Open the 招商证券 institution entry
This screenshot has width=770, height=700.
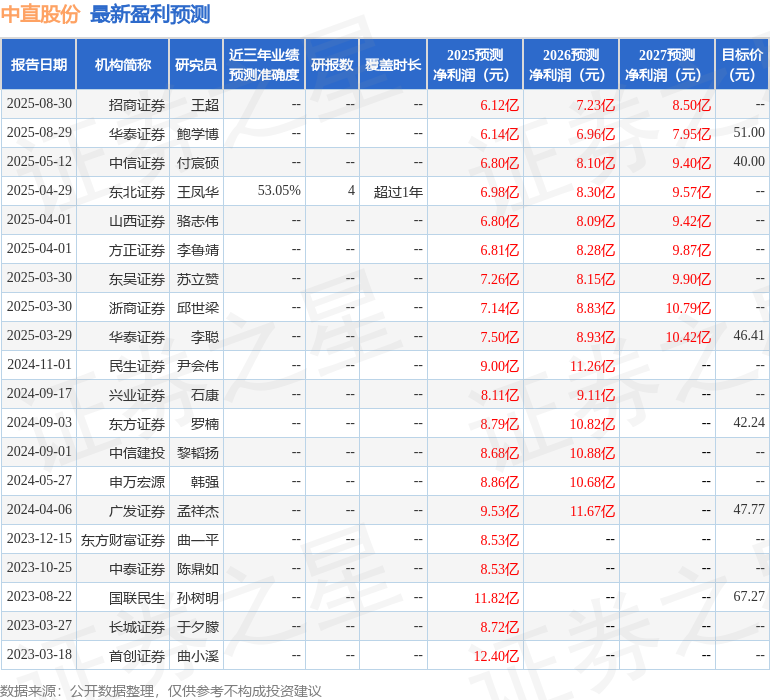137,104
